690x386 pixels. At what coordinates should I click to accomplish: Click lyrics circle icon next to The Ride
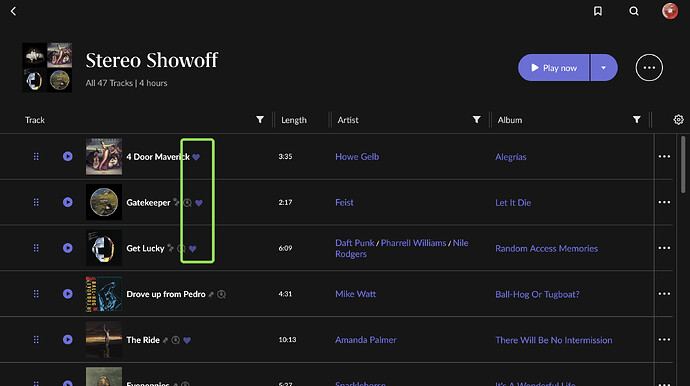coord(176,340)
